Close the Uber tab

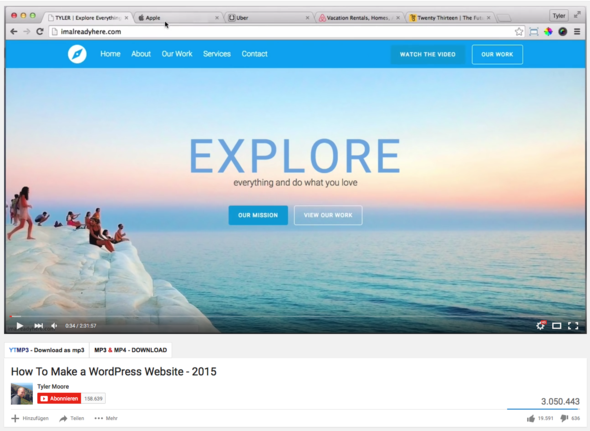[307, 18]
